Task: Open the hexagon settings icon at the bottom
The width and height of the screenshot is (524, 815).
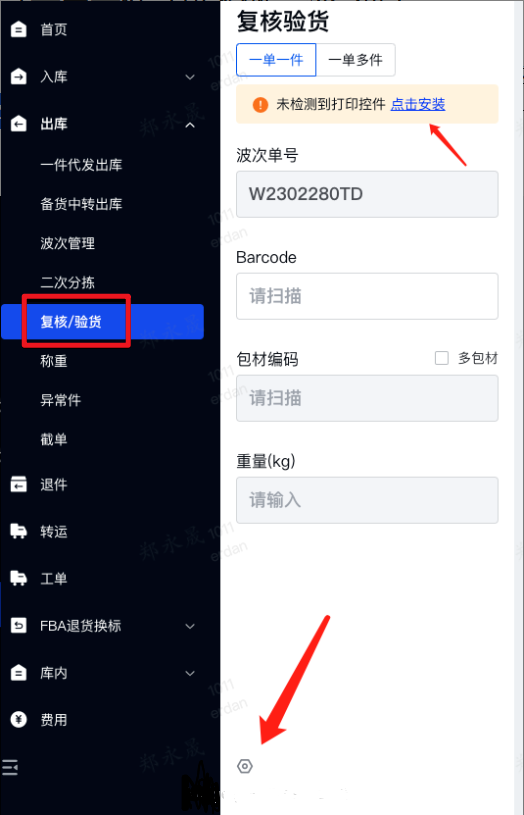Action: click(x=245, y=766)
